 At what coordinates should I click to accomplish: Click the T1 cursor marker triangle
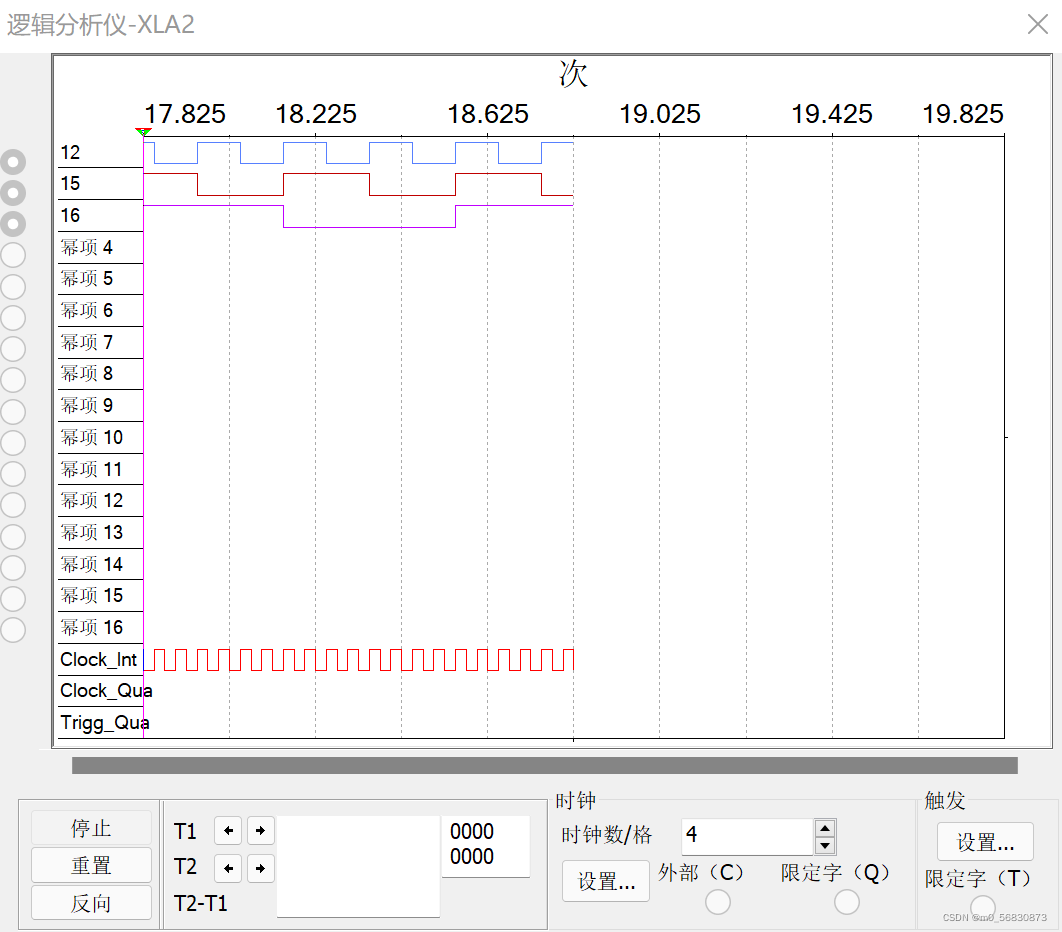point(143,131)
